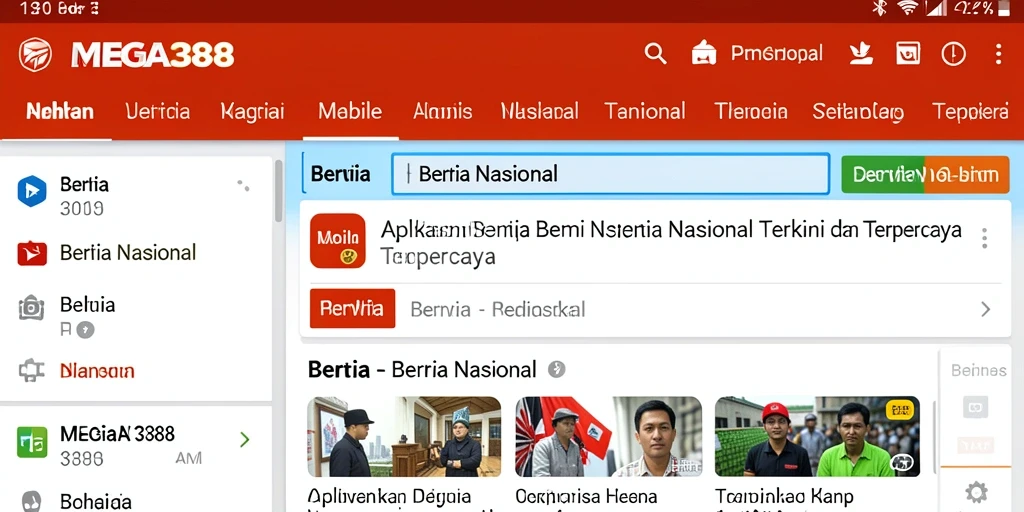Image resolution: width=1024 pixels, height=512 pixels.
Task: Open third news thumbnail with green shirt man
Action: [x=817, y=436]
